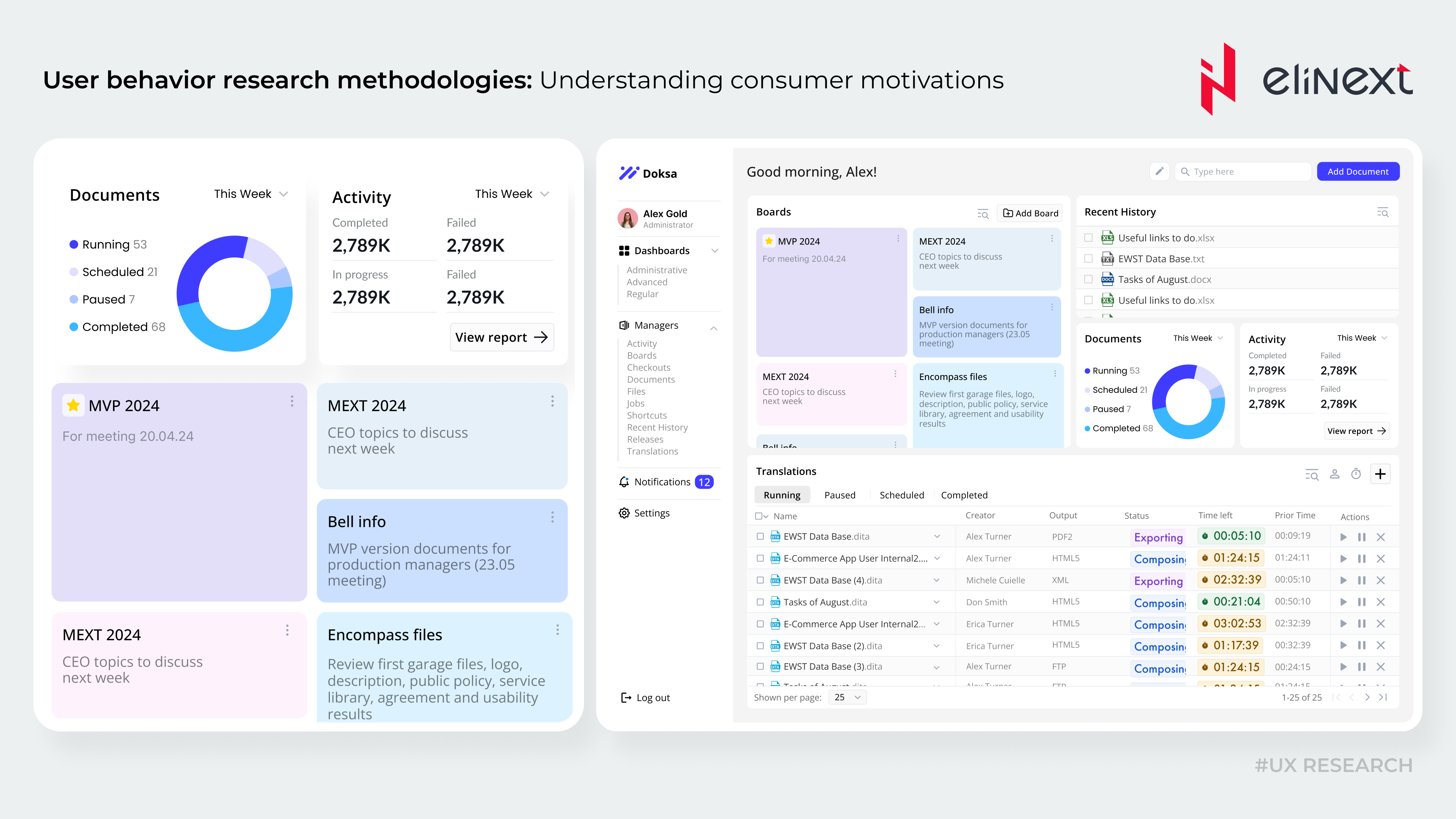The height and width of the screenshot is (819, 1456).
Task: Open the Recent History filter search icon
Action: [x=1382, y=212]
